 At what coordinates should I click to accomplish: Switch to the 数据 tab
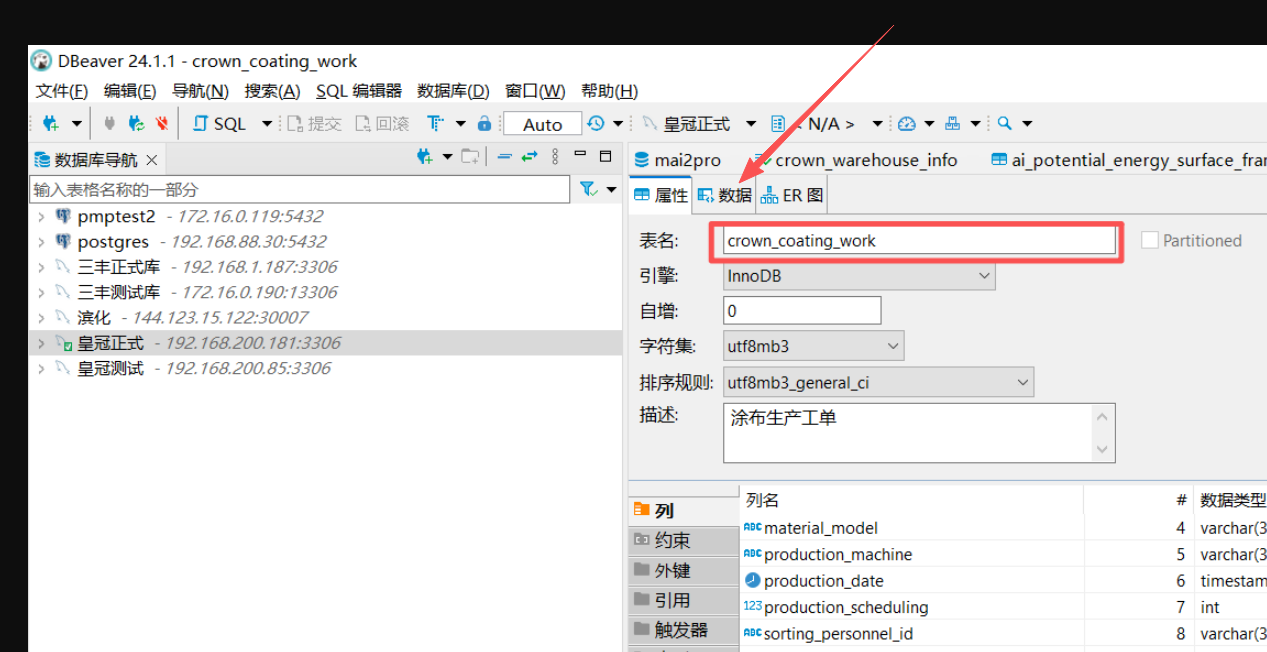pyautogui.click(x=725, y=195)
